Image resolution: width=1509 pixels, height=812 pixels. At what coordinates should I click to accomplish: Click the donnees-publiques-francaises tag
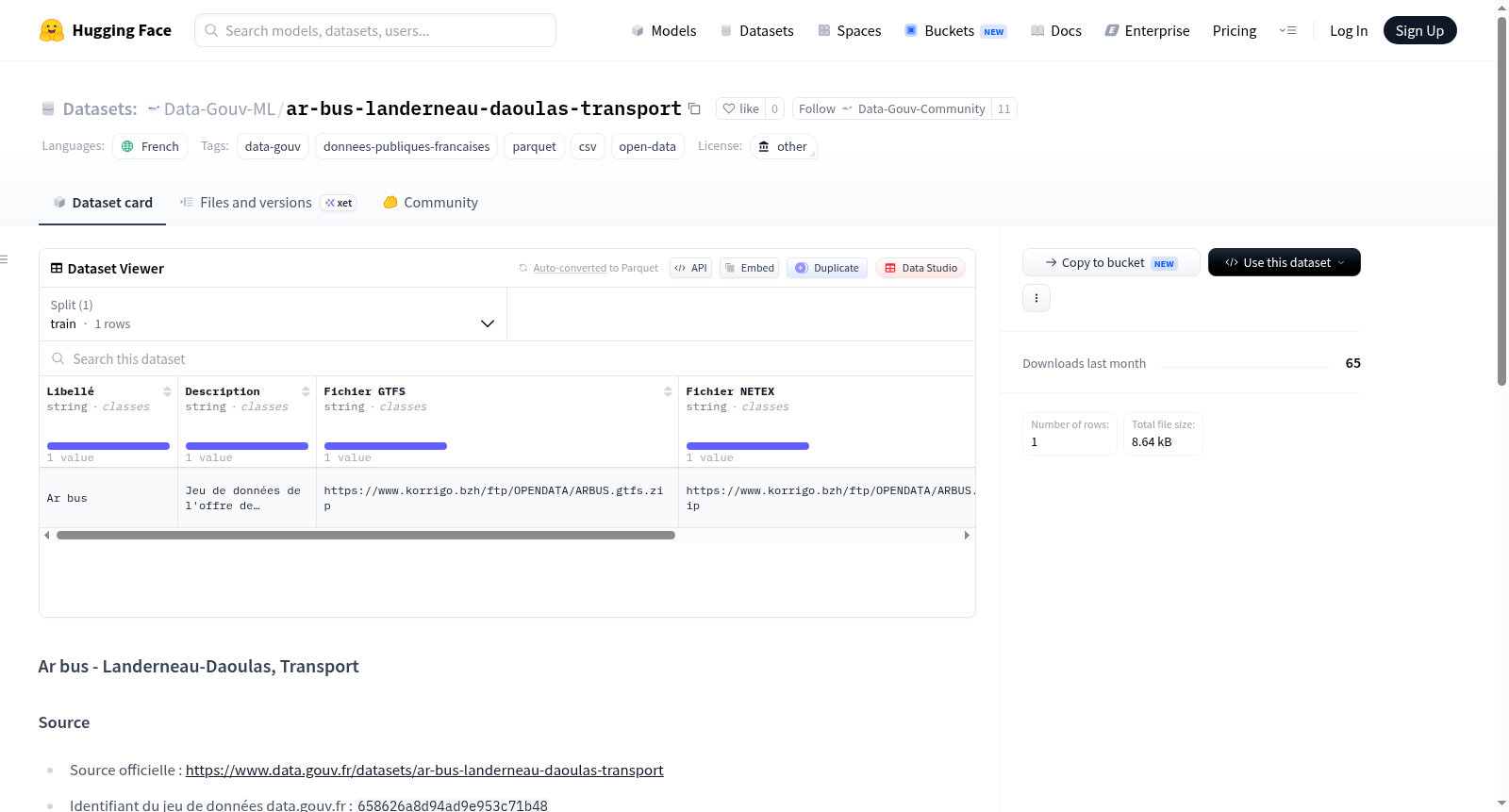coord(406,146)
